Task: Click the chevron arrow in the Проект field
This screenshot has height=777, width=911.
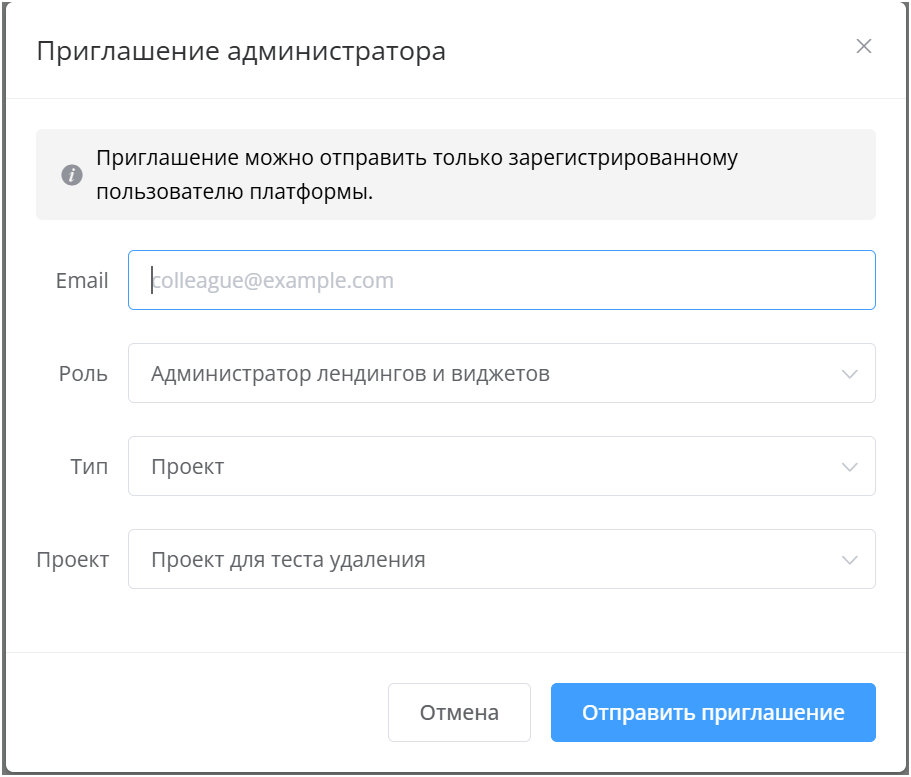Action: coord(850,560)
